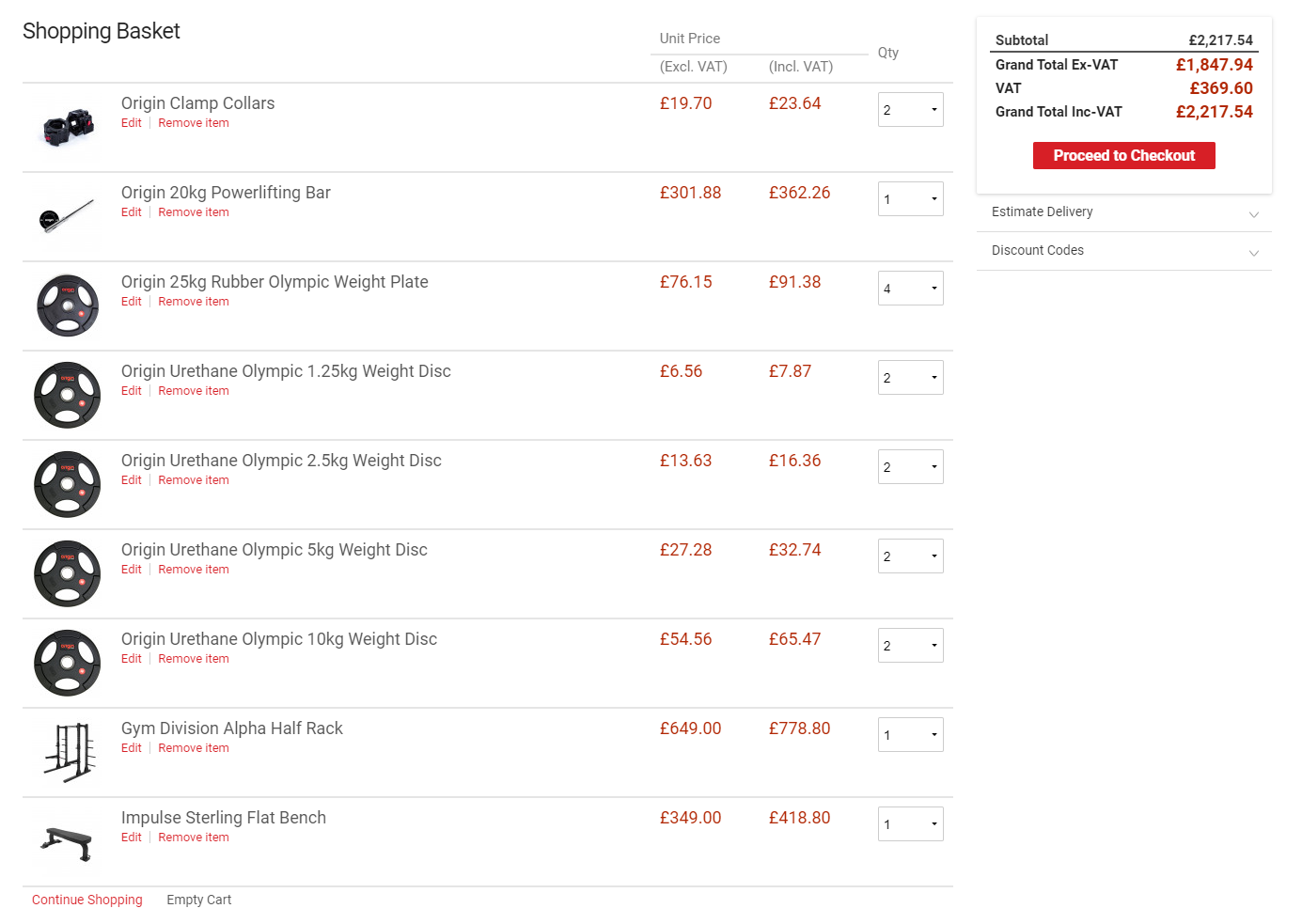The image size is (1302, 924).
Task: Remove Impulse Sterling Flat Bench from basket
Action: [194, 838]
